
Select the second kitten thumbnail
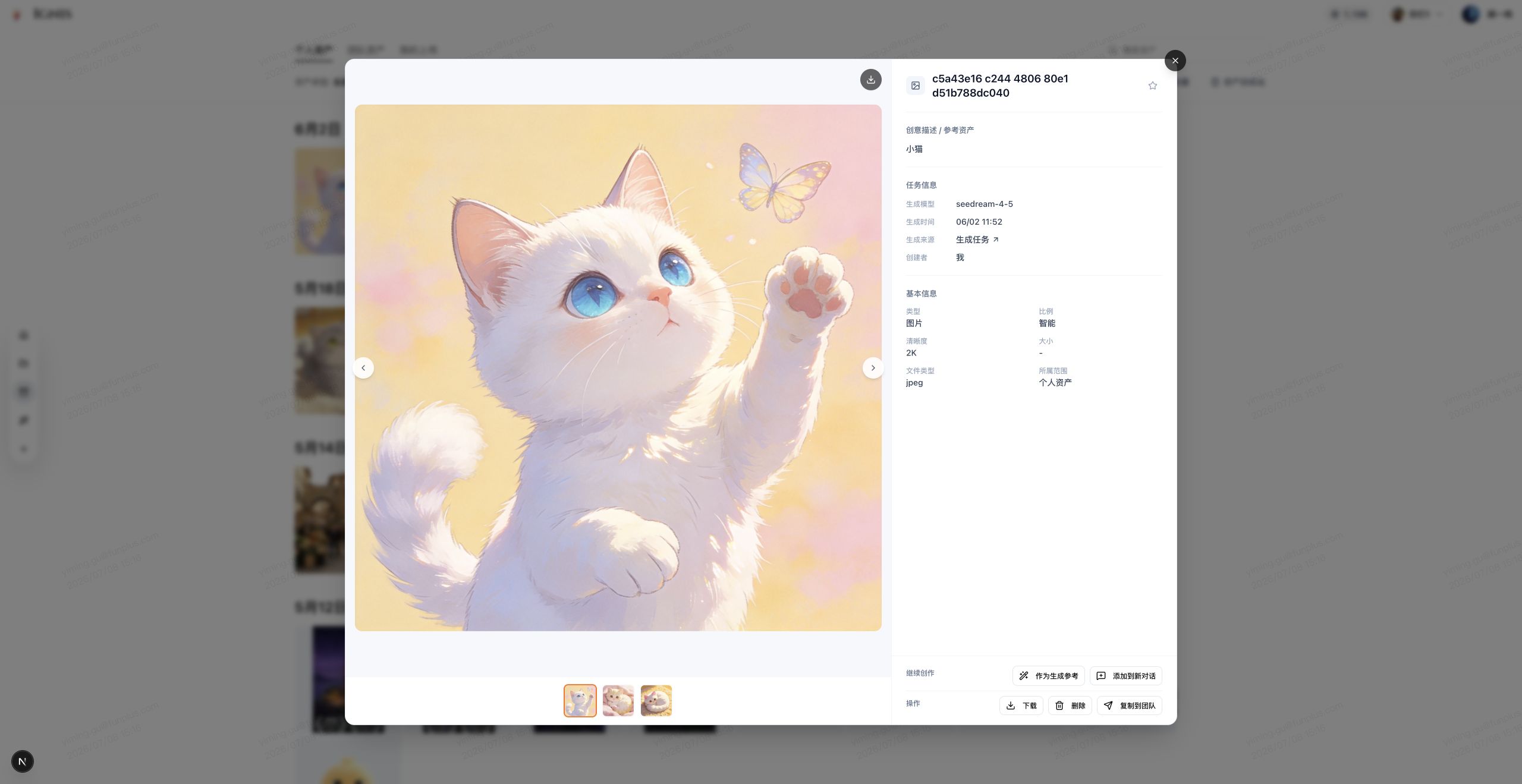618,701
